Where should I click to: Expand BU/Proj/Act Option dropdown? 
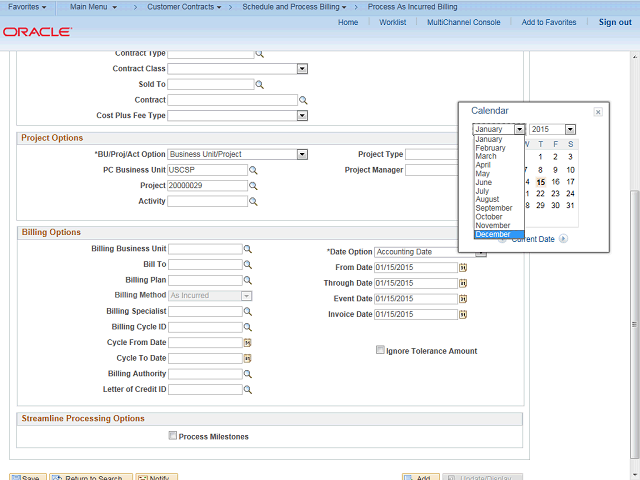301,155
